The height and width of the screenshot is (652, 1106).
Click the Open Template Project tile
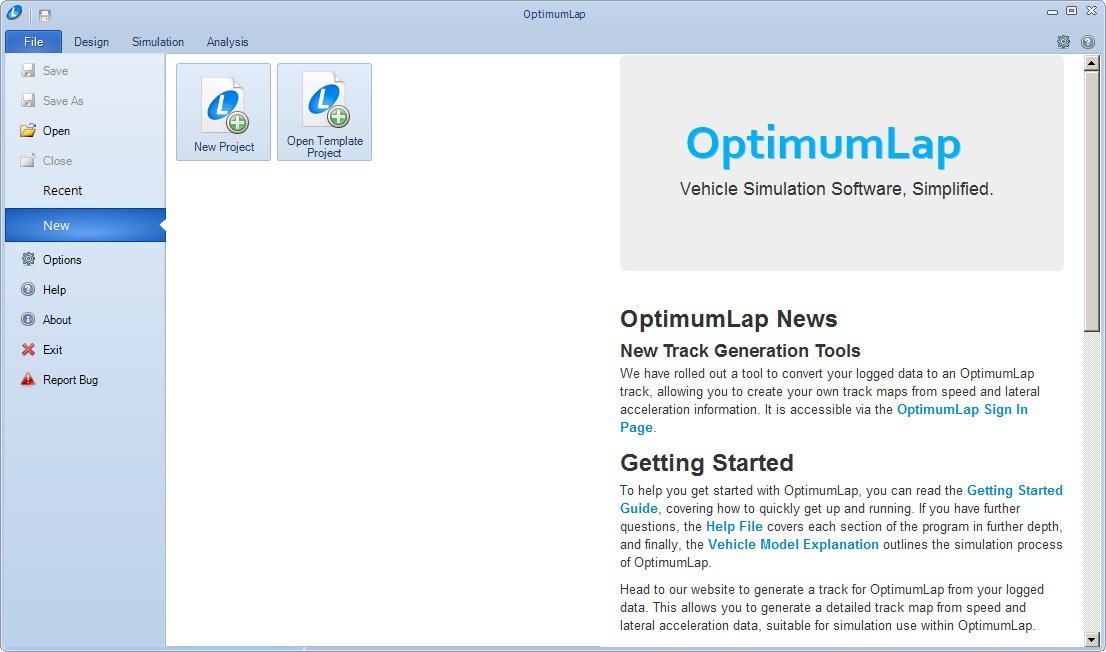[324, 112]
